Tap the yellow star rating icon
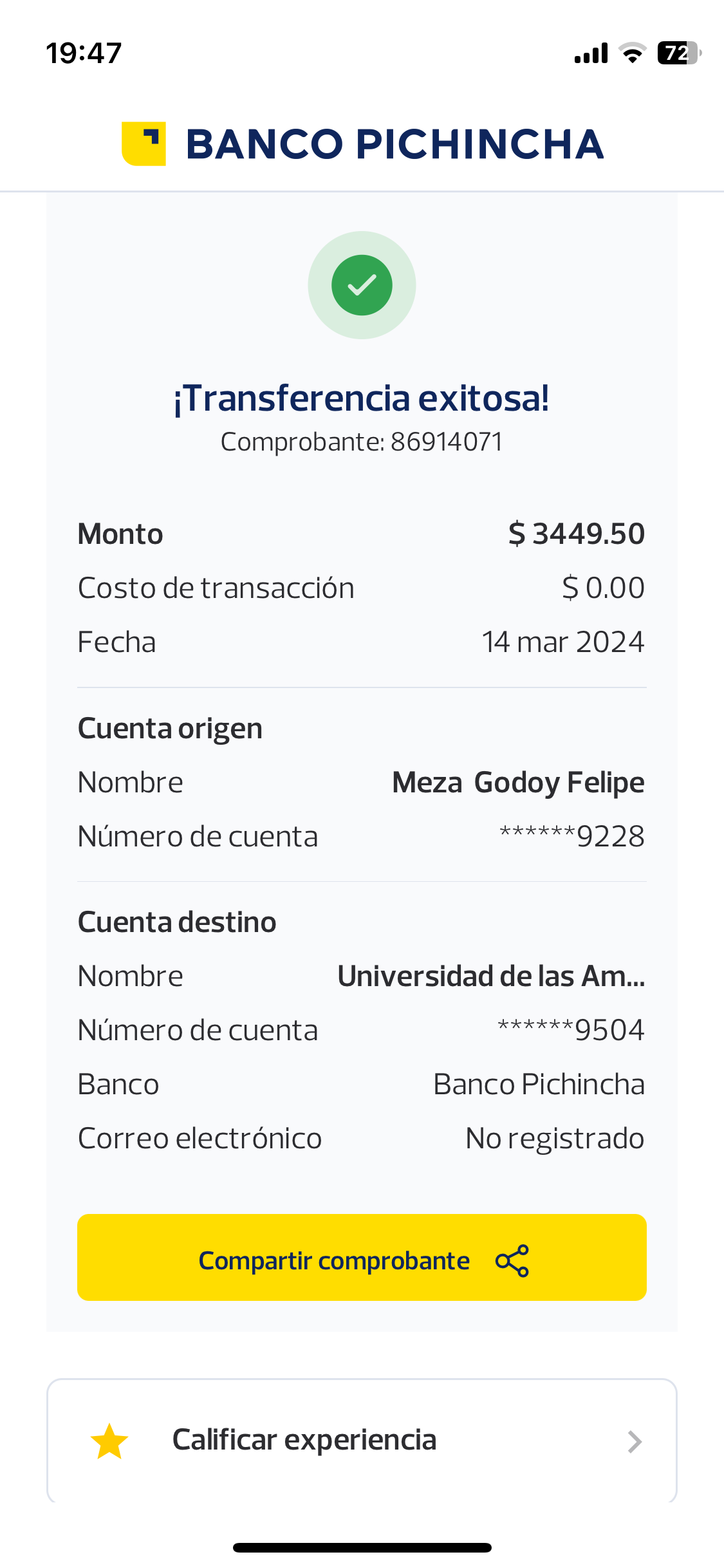 (109, 1442)
